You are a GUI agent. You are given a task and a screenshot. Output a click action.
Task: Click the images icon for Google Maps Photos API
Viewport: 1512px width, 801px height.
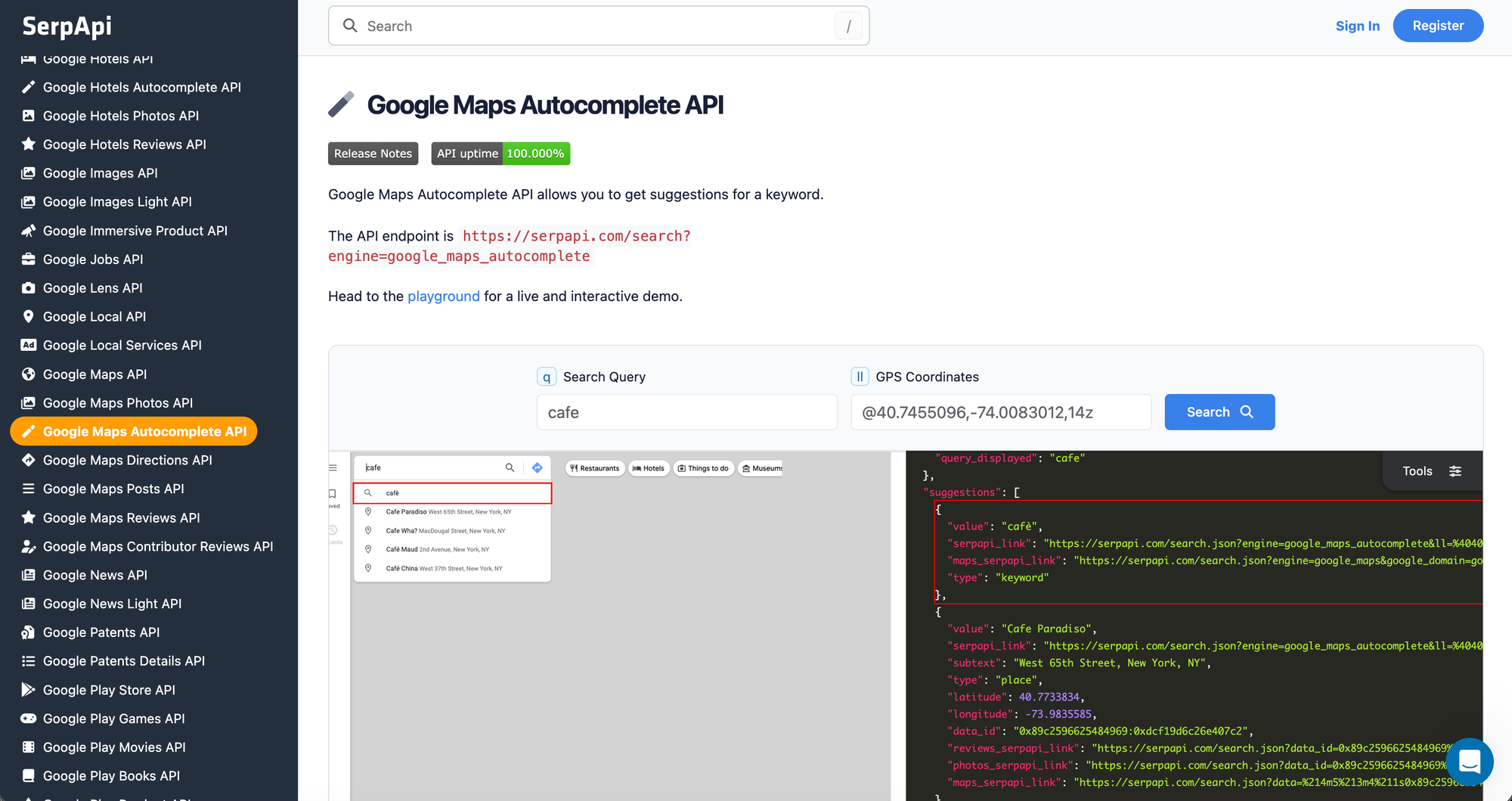29,403
